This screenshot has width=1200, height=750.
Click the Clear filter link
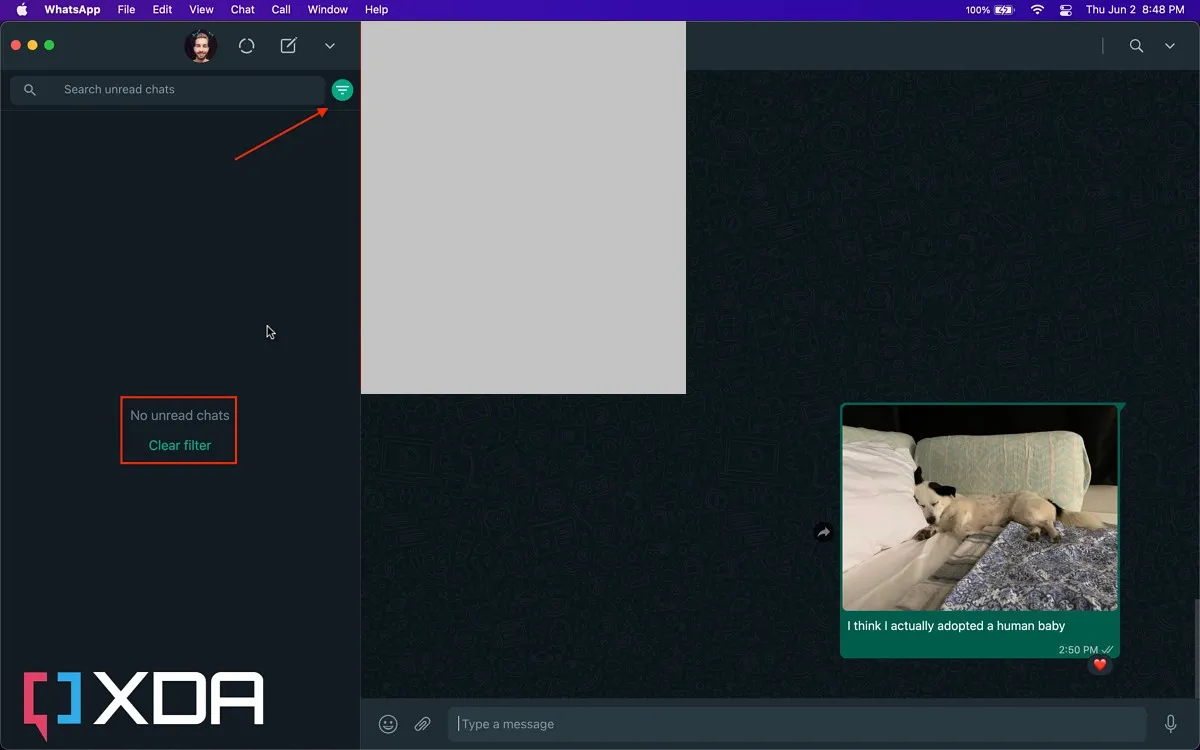coord(180,445)
